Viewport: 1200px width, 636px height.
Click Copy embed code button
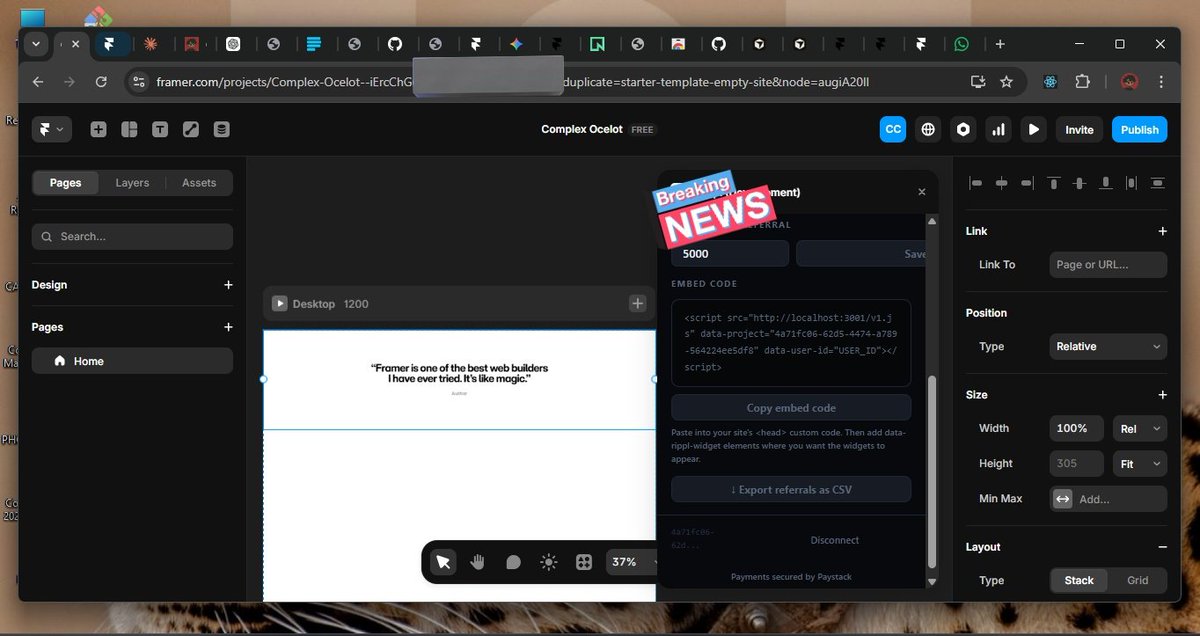pos(791,408)
